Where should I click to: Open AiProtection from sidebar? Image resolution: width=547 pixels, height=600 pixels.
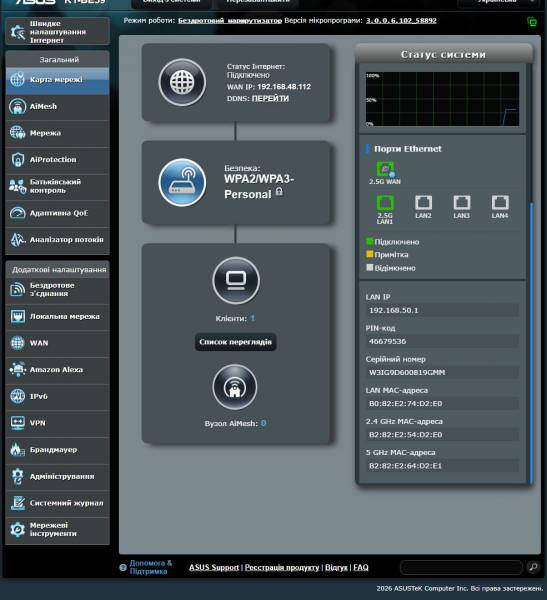[x=58, y=160]
